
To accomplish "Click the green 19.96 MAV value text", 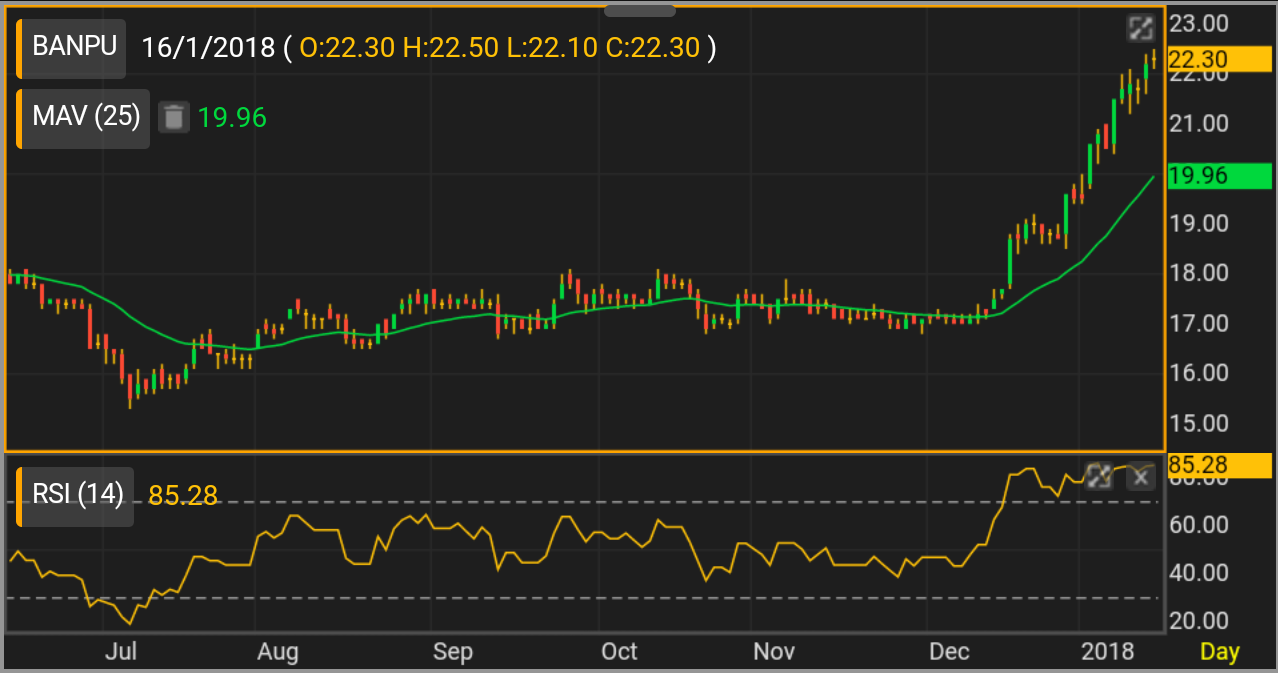I will 232,118.
